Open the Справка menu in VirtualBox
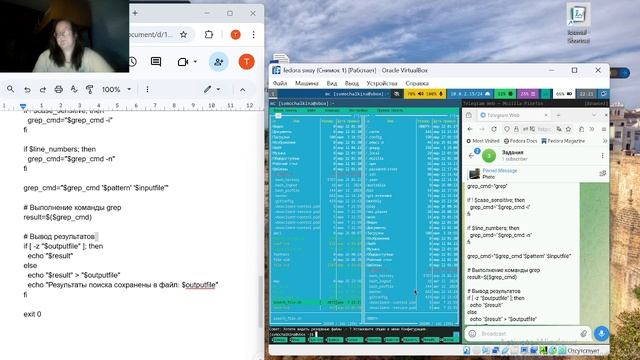The width and height of the screenshot is (640, 360). pos(417,83)
